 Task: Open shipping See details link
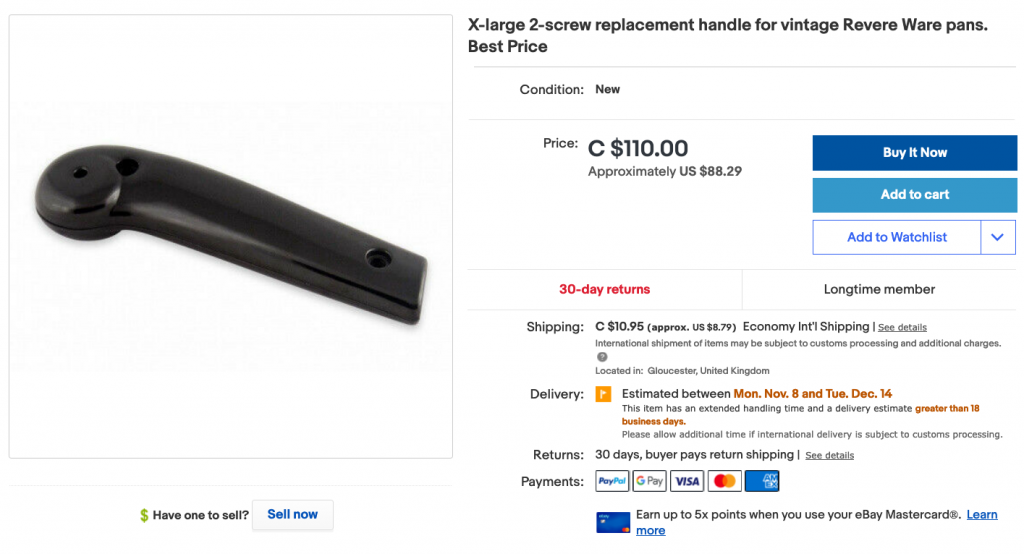(x=902, y=327)
